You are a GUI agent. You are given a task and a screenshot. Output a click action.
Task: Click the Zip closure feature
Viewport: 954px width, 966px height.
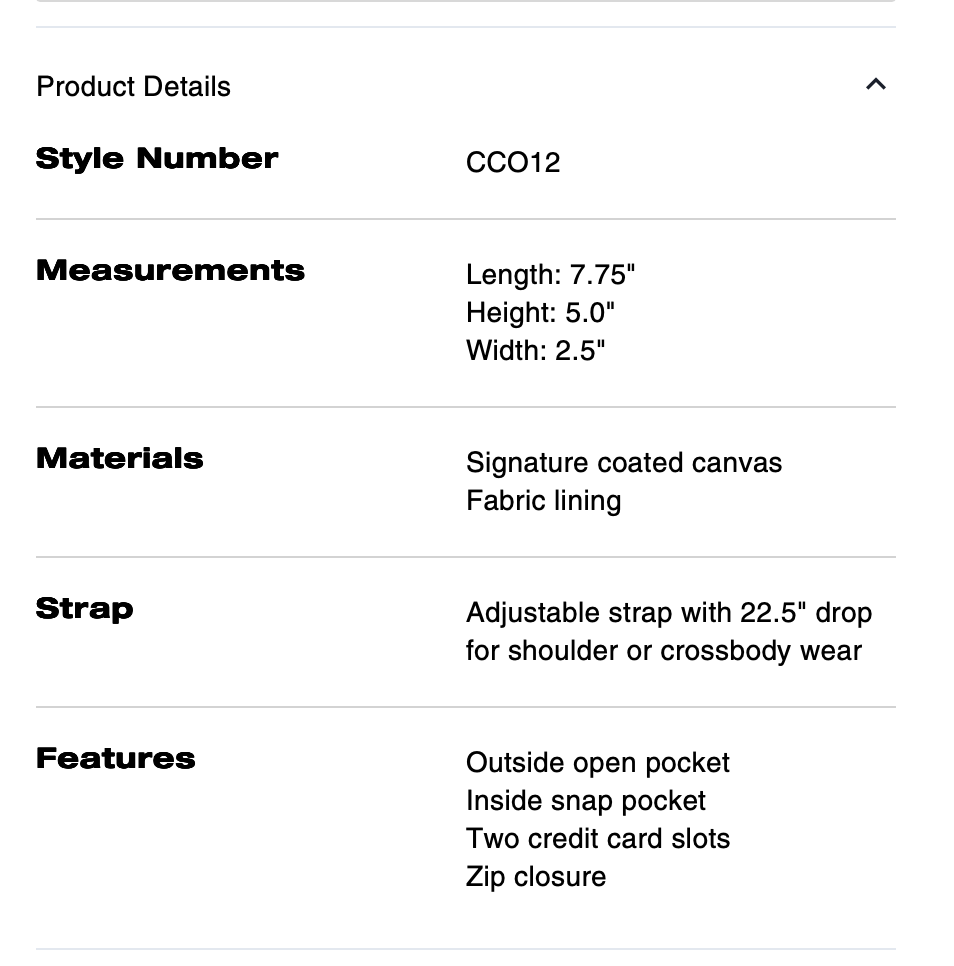tap(535, 877)
